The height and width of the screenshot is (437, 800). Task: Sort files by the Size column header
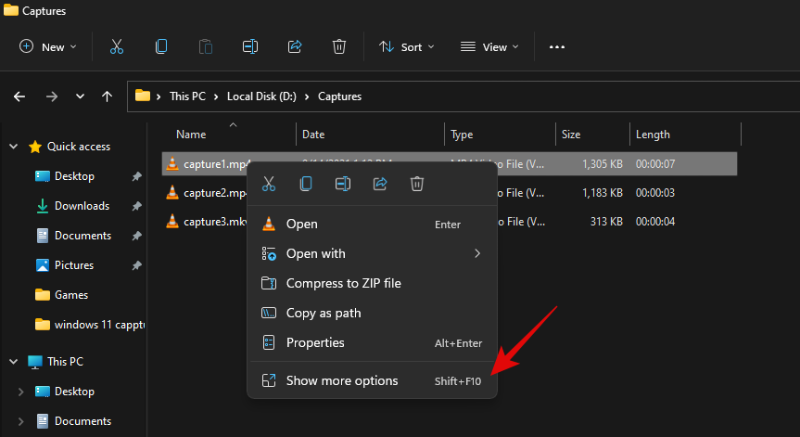click(x=571, y=134)
